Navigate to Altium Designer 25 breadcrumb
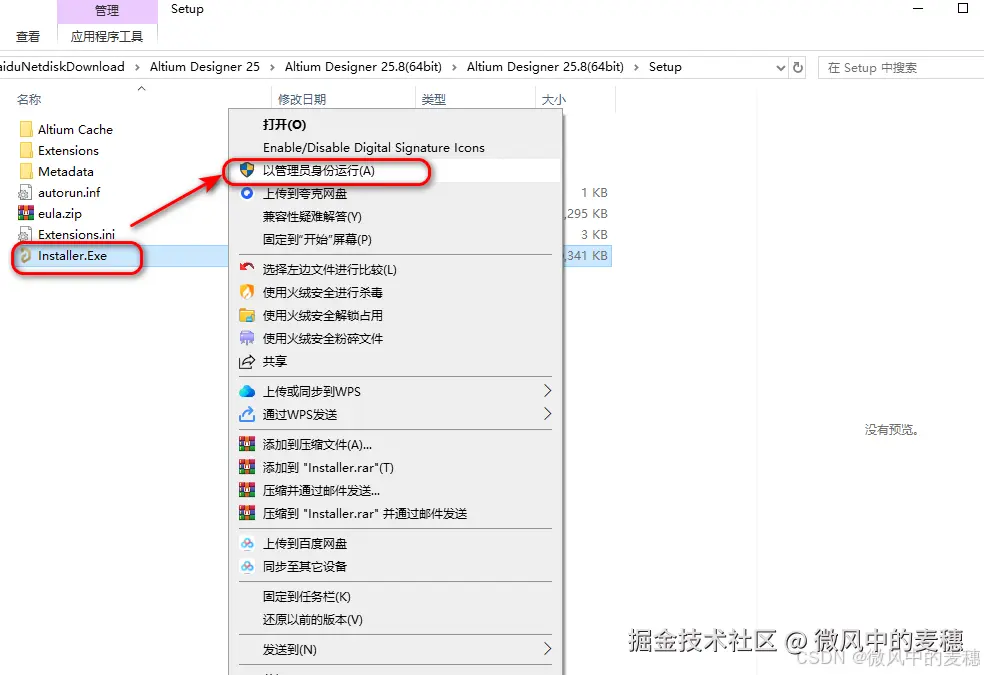This screenshot has height=675, width=984. tap(205, 67)
